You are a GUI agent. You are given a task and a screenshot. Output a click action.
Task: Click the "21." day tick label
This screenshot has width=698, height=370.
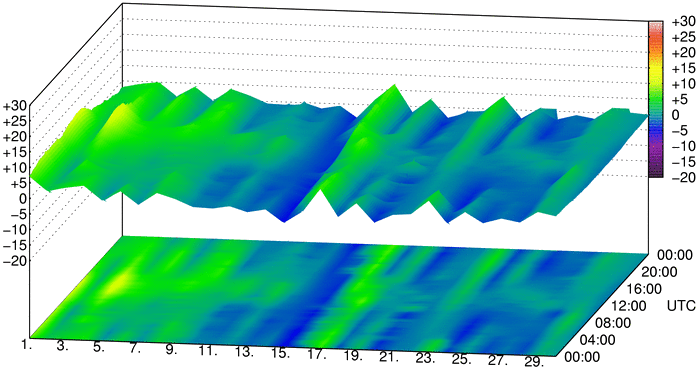click(390, 358)
